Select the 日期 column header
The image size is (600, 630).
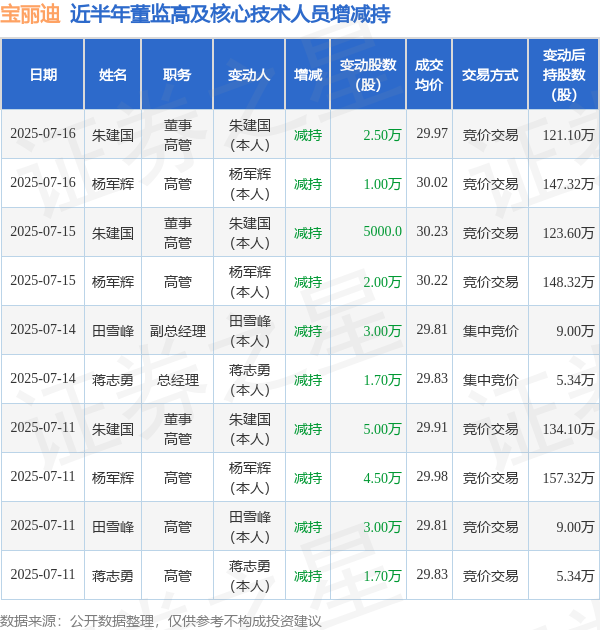pyautogui.click(x=43, y=75)
